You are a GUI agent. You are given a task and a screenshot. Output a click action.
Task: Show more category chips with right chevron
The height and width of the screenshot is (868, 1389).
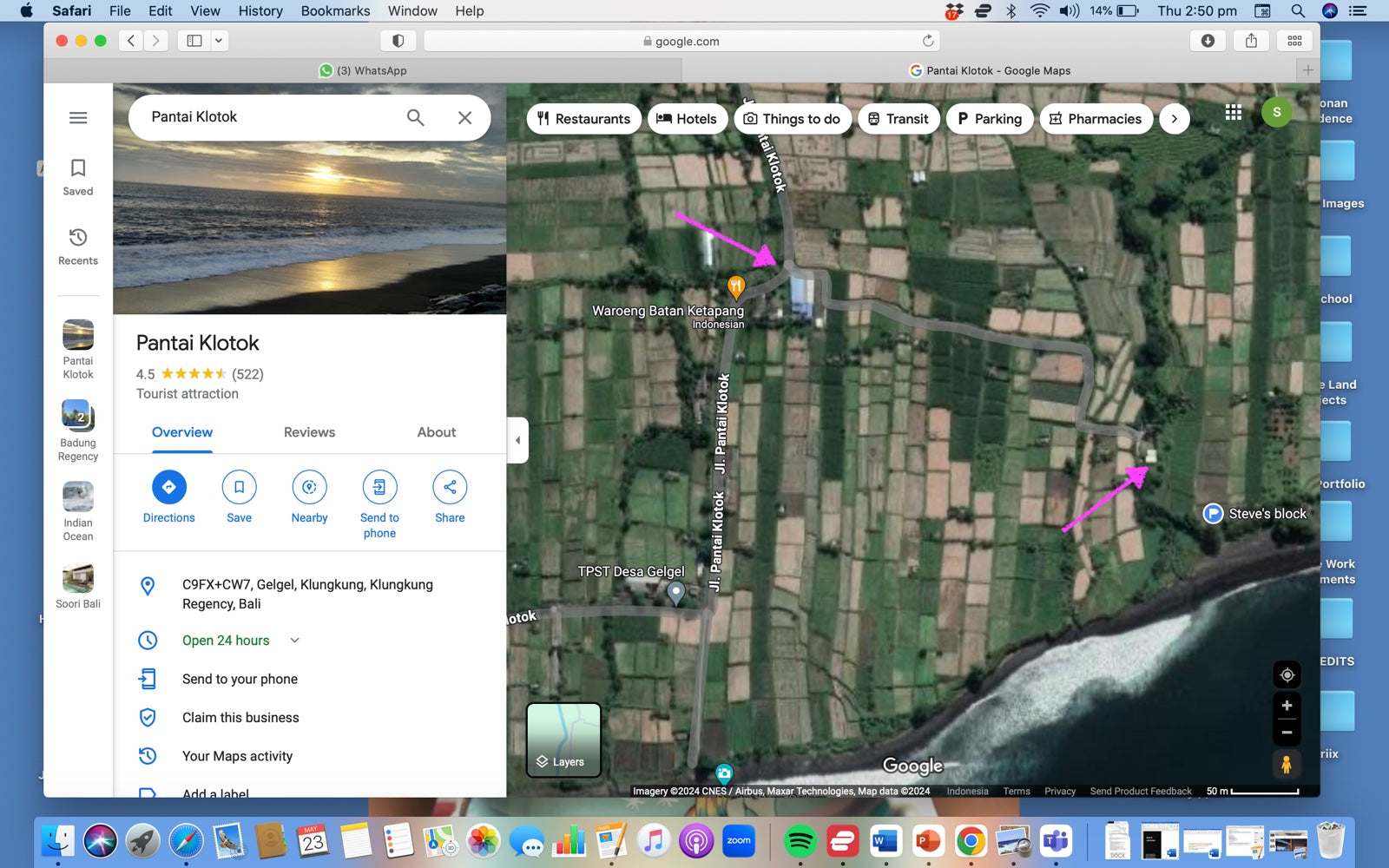click(1174, 119)
